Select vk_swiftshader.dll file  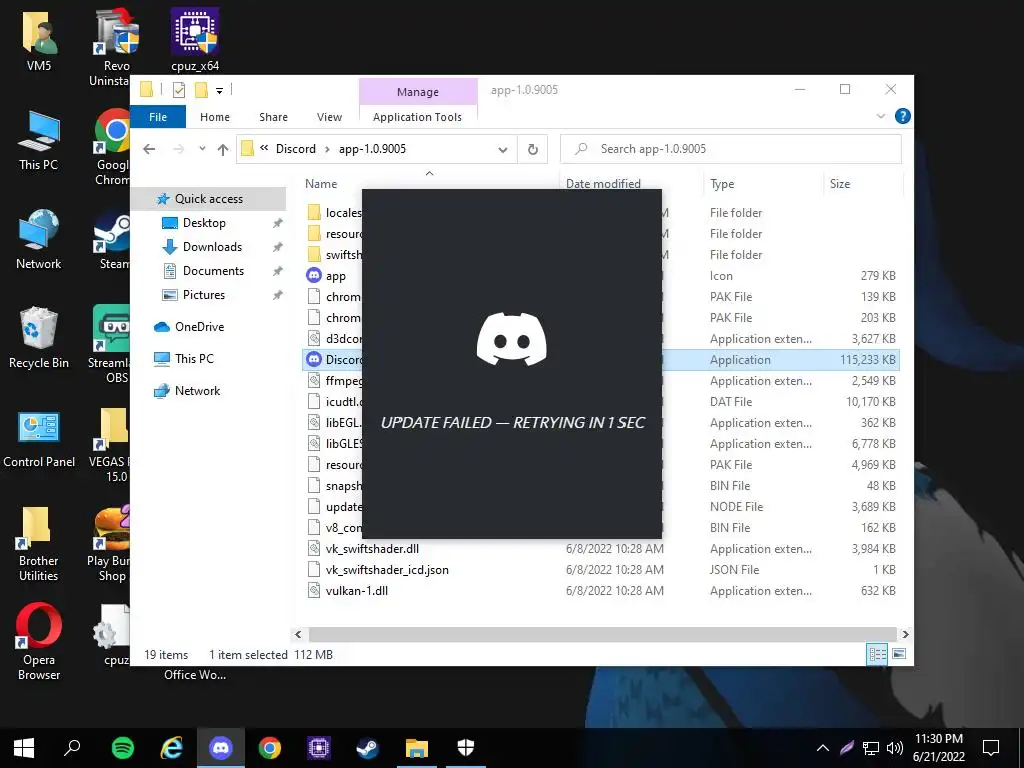[x=372, y=549]
